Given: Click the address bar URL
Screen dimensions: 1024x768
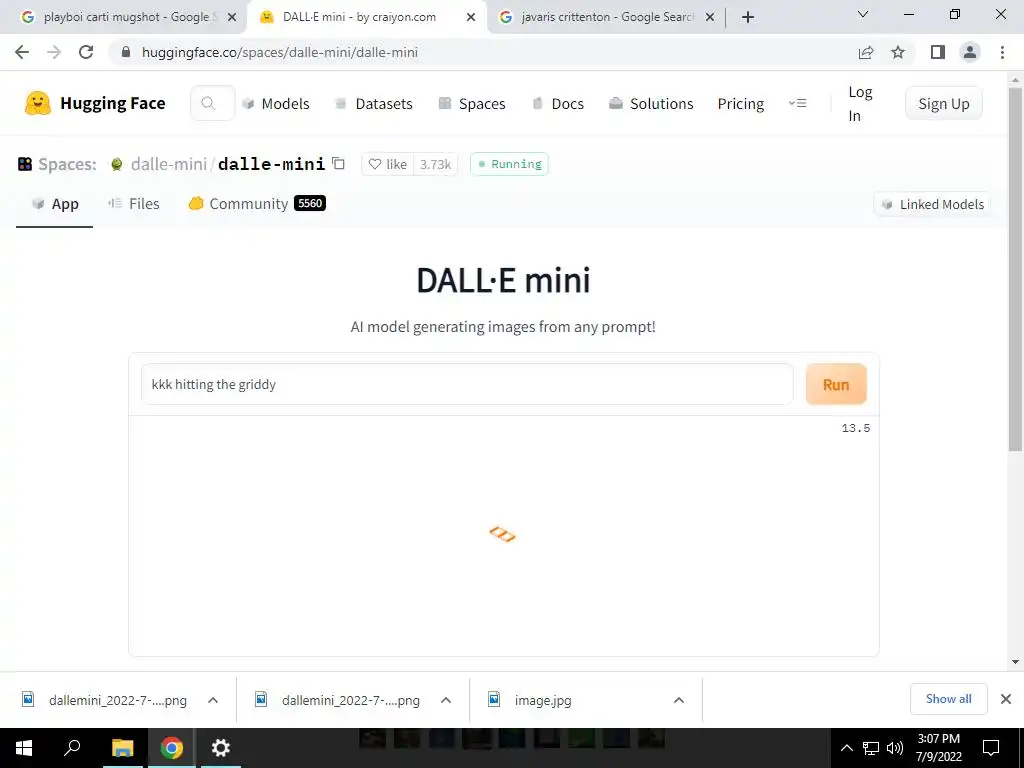Looking at the screenshot, I should click(280, 52).
